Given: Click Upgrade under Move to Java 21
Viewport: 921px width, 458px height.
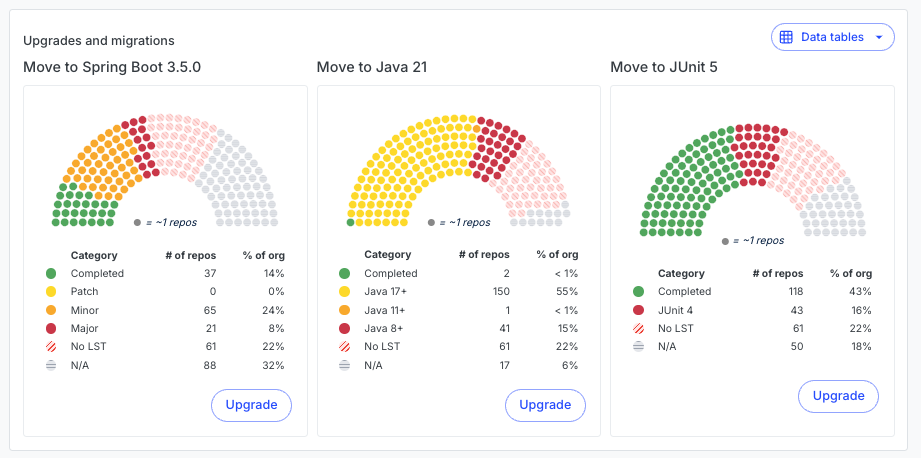Looking at the screenshot, I should 545,405.
